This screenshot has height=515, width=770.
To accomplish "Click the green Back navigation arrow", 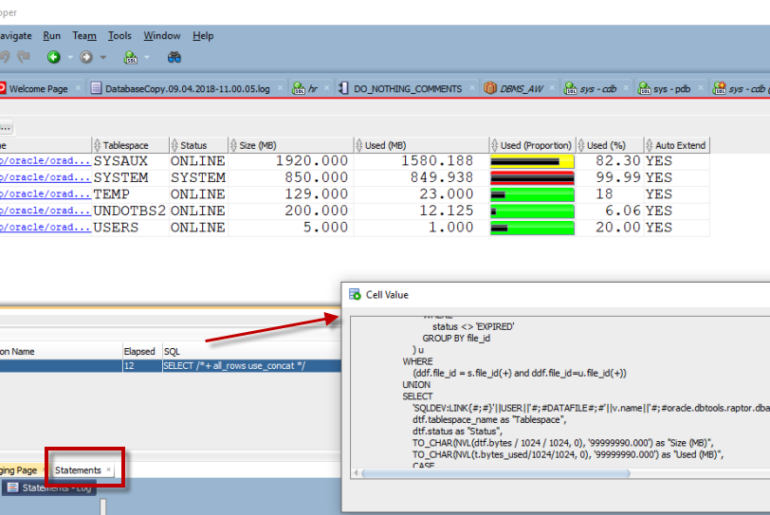I will (x=54, y=57).
